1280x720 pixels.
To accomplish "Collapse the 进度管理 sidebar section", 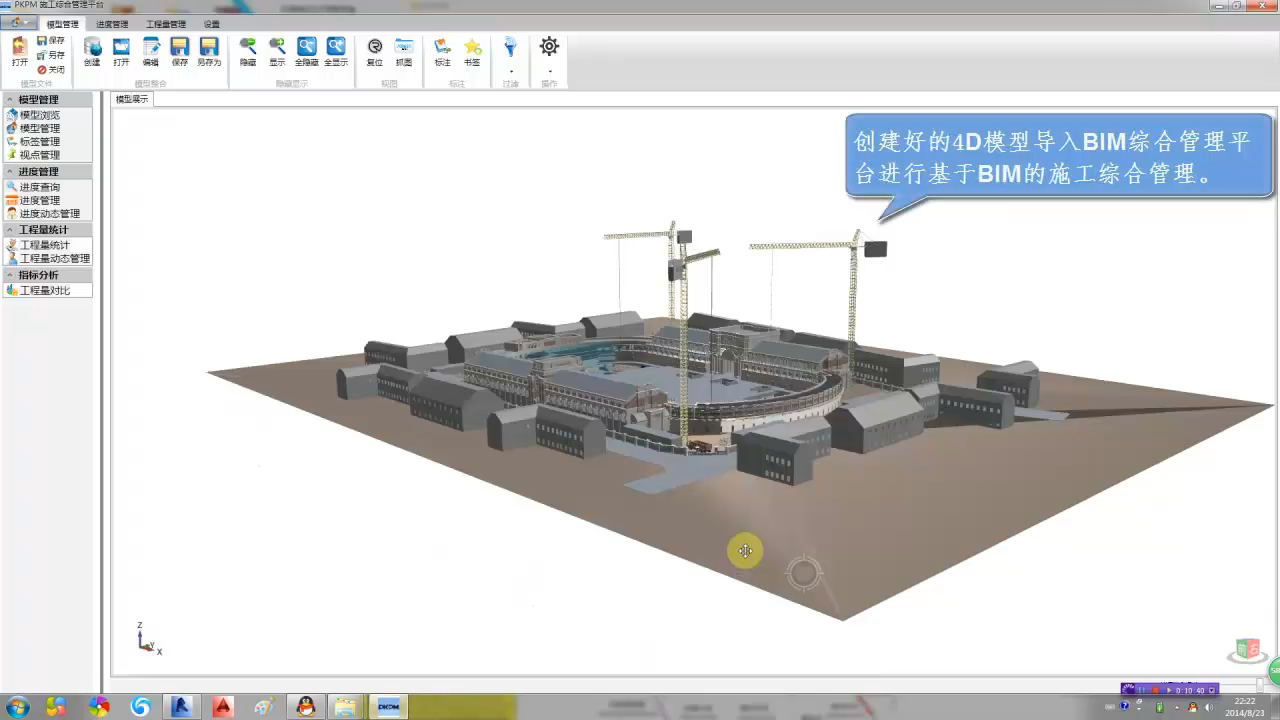I will click(47, 172).
